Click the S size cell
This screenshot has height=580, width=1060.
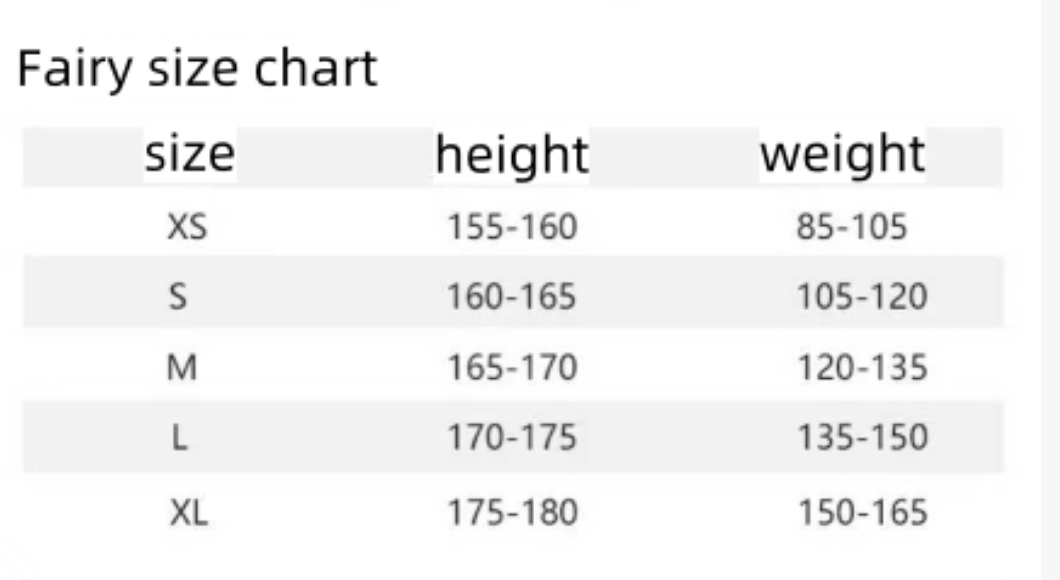pos(178,297)
